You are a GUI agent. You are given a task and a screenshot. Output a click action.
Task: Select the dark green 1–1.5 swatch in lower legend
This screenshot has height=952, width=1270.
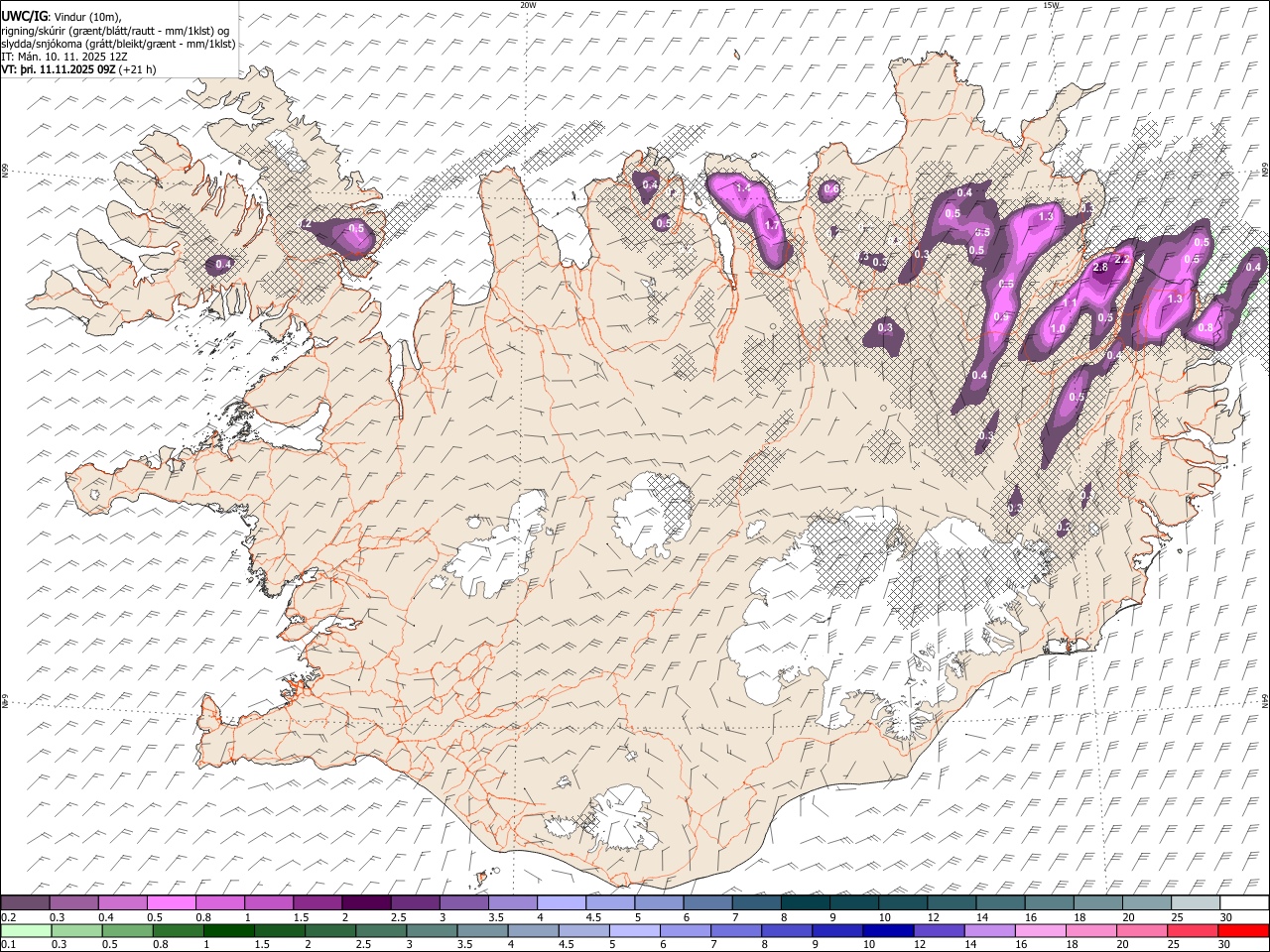[x=229, y=930]
